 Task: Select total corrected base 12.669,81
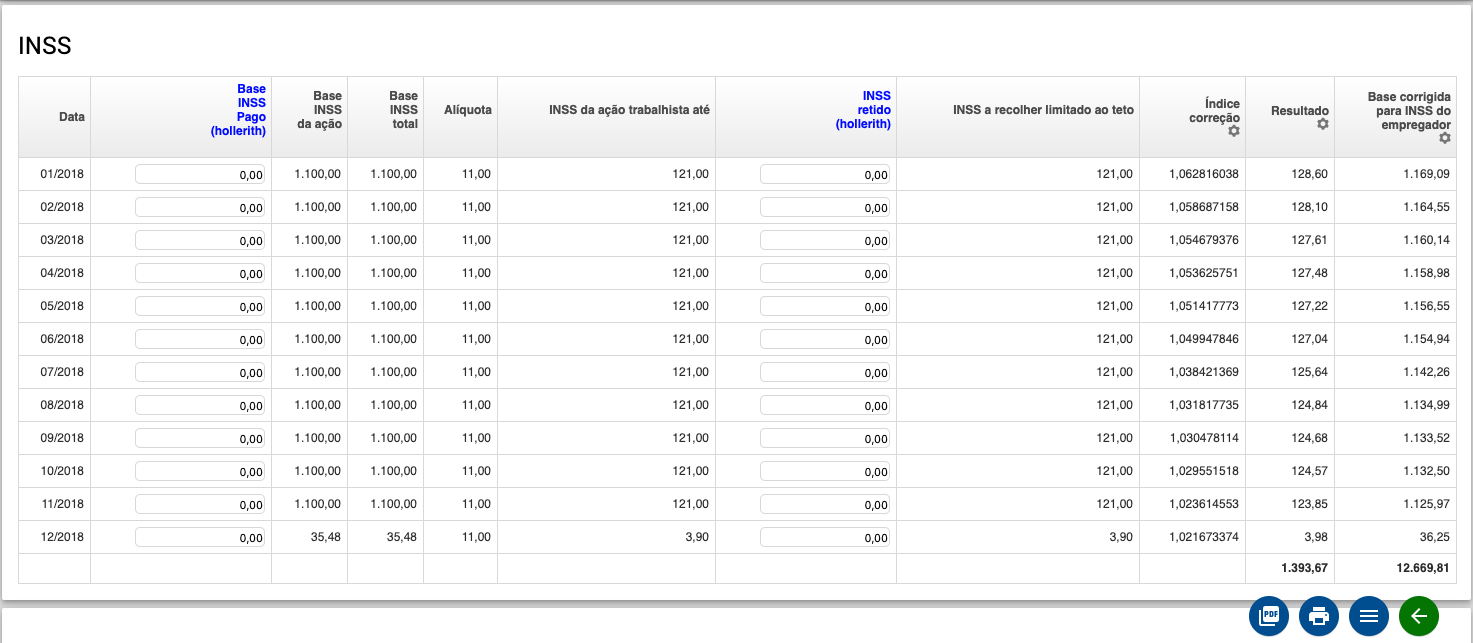1421,568
